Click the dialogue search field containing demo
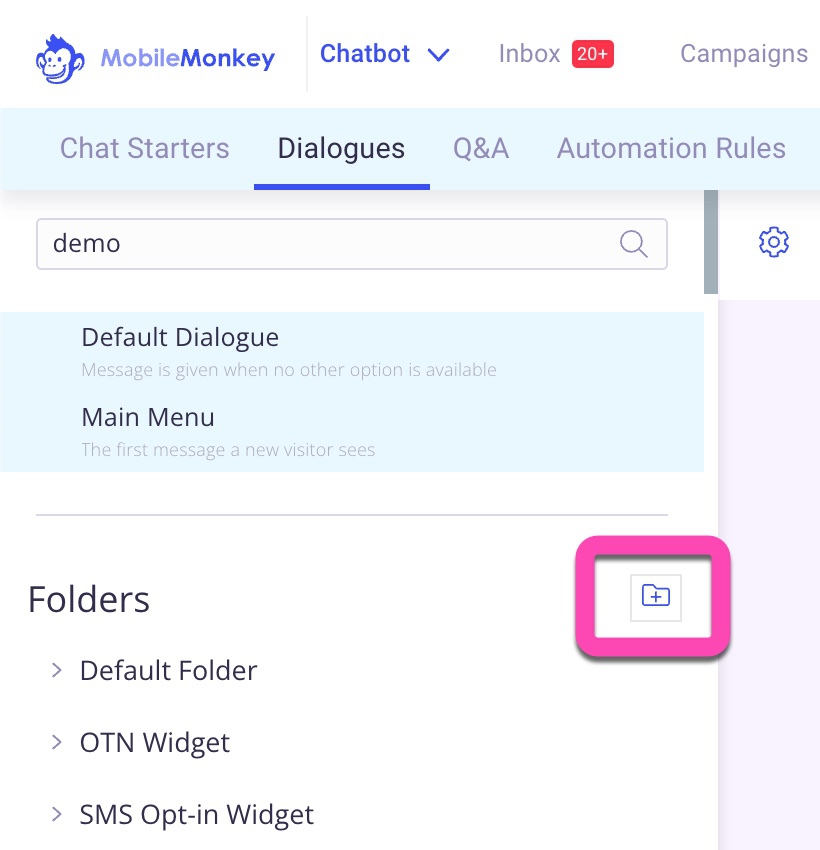Image resolution: width=820 pixels, height=850 pixels. pyautogui.click(x=351, y=244)
